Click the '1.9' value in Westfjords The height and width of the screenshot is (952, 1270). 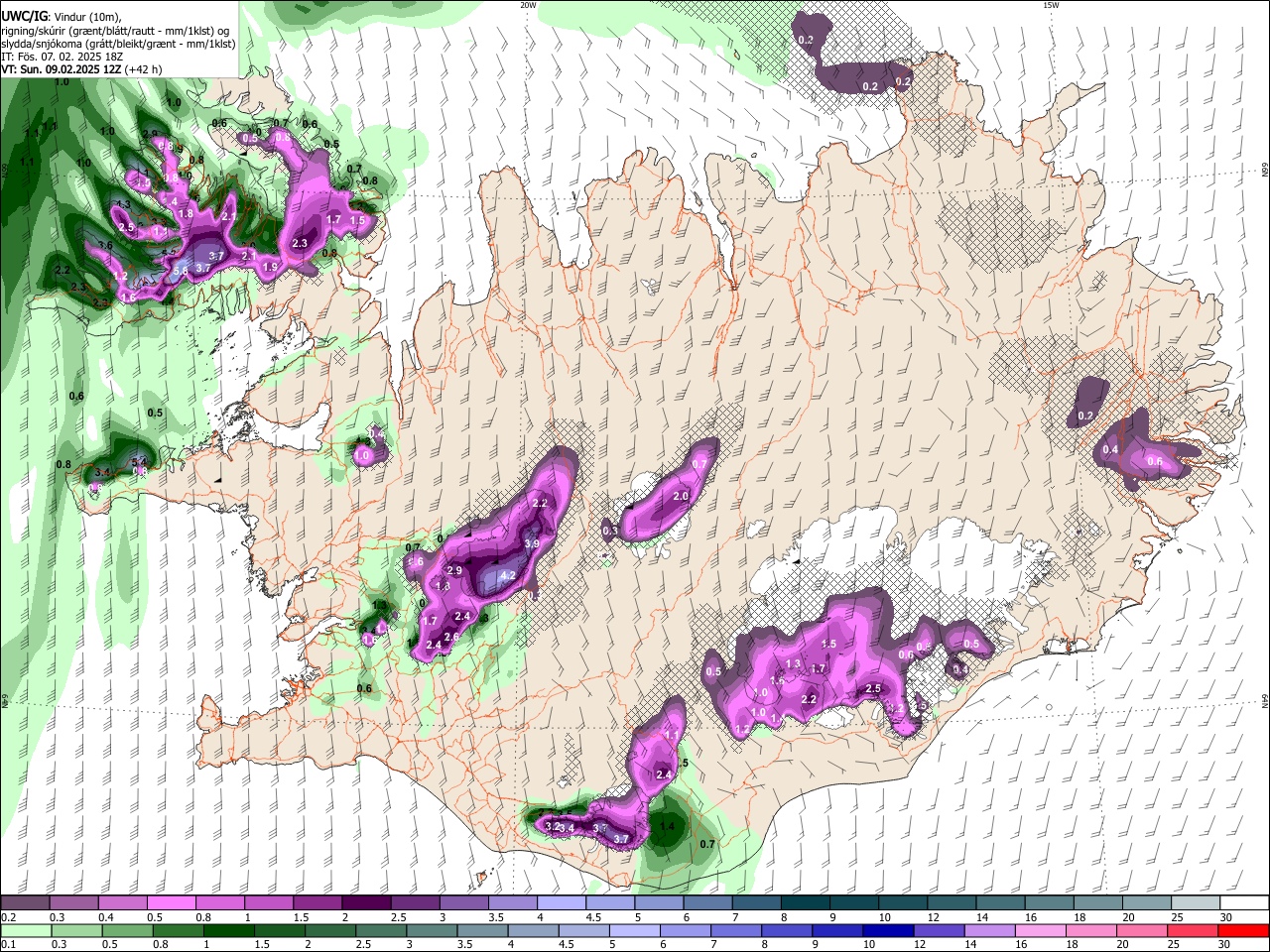270,267
